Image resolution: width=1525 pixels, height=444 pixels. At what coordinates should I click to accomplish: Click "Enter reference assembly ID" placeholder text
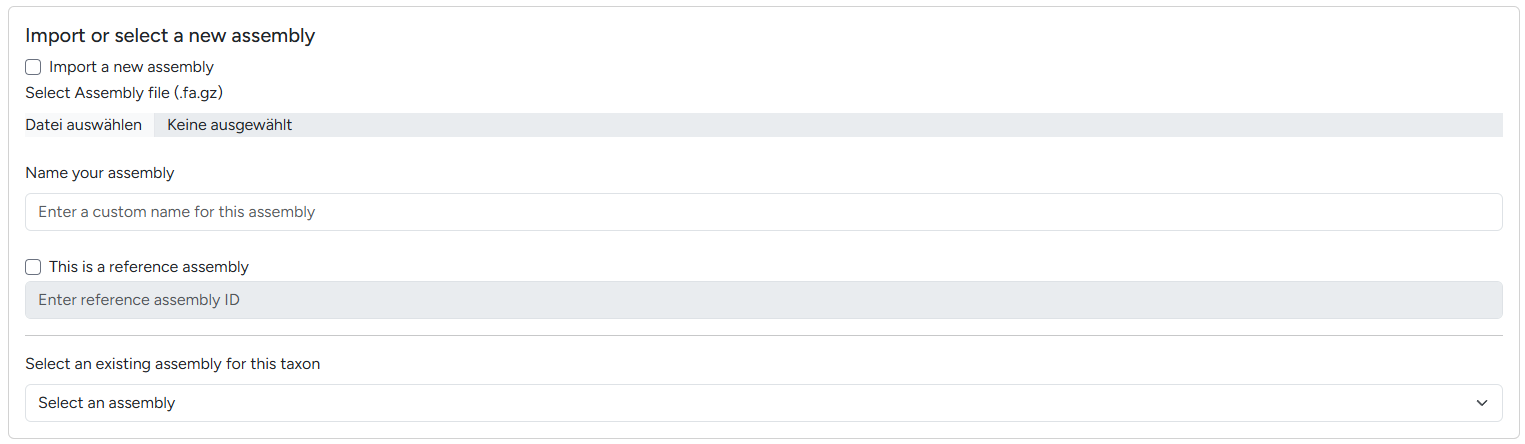tap(139, 300)
